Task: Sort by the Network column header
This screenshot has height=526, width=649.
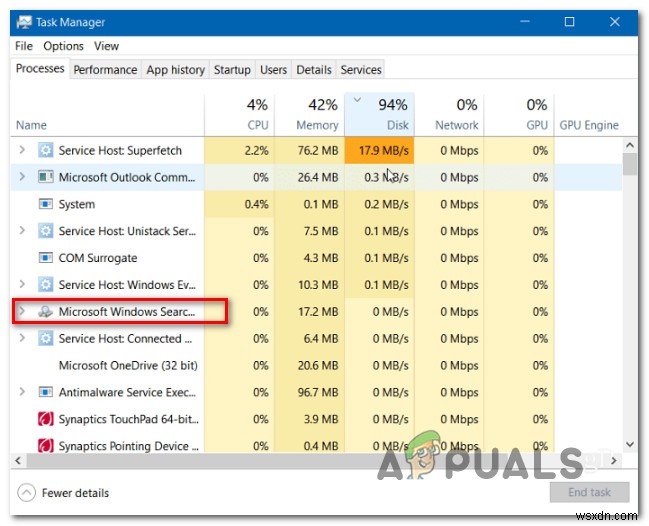Action: [x=449, y=115]
